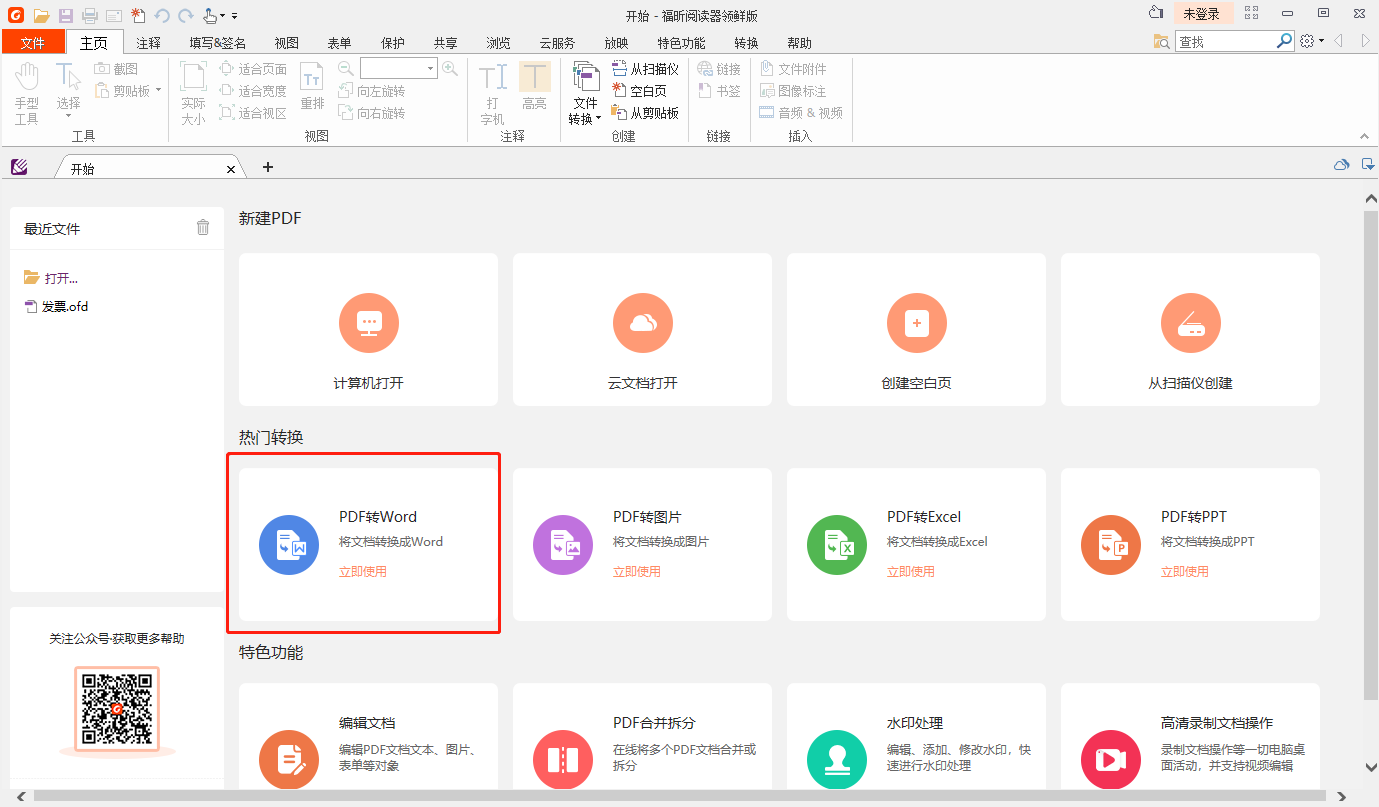
Task: Open the 文件 menu
Action: [33, 43]
